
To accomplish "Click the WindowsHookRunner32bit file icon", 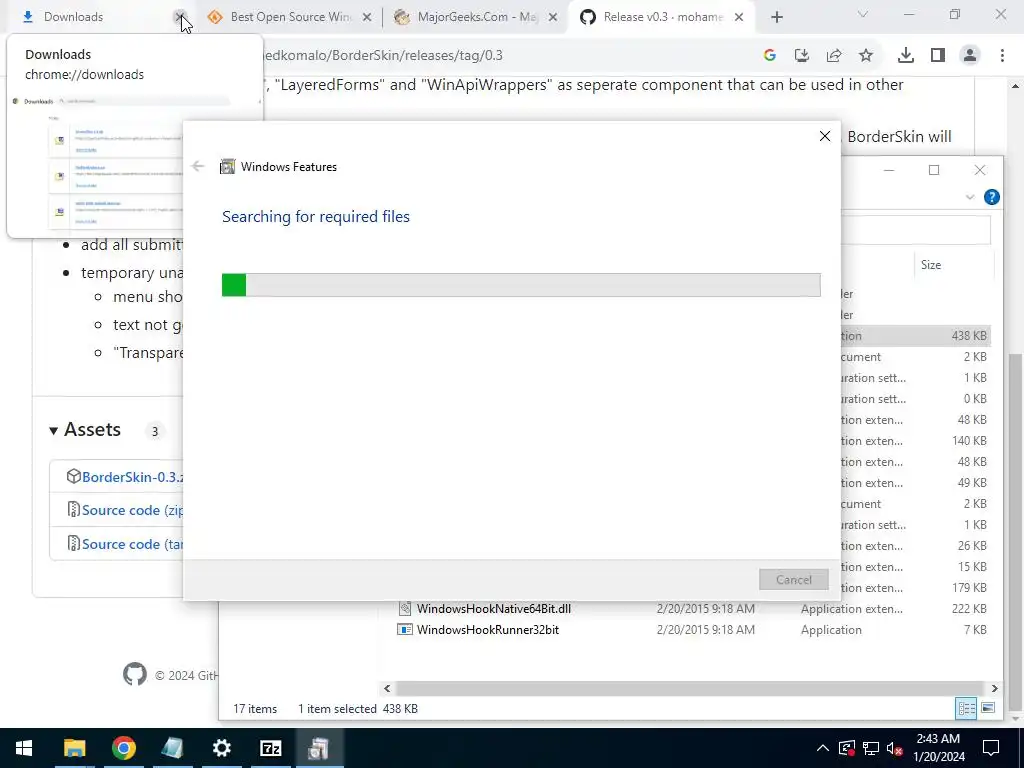I will 405,630.
